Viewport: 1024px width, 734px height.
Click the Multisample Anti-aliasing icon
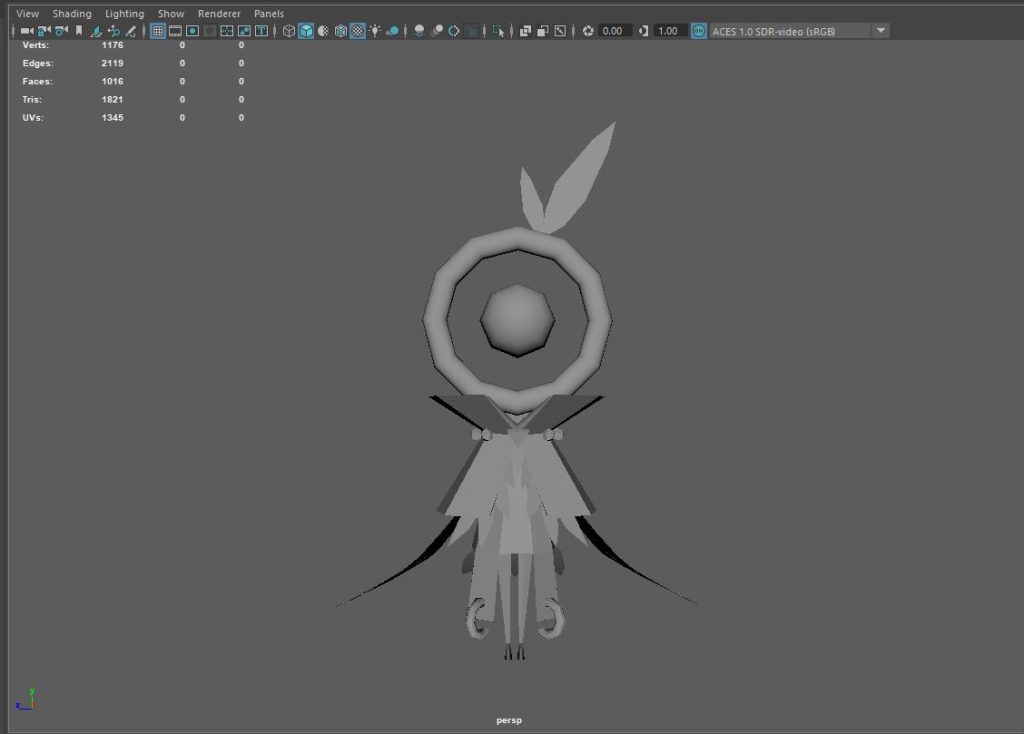(454, 31)
